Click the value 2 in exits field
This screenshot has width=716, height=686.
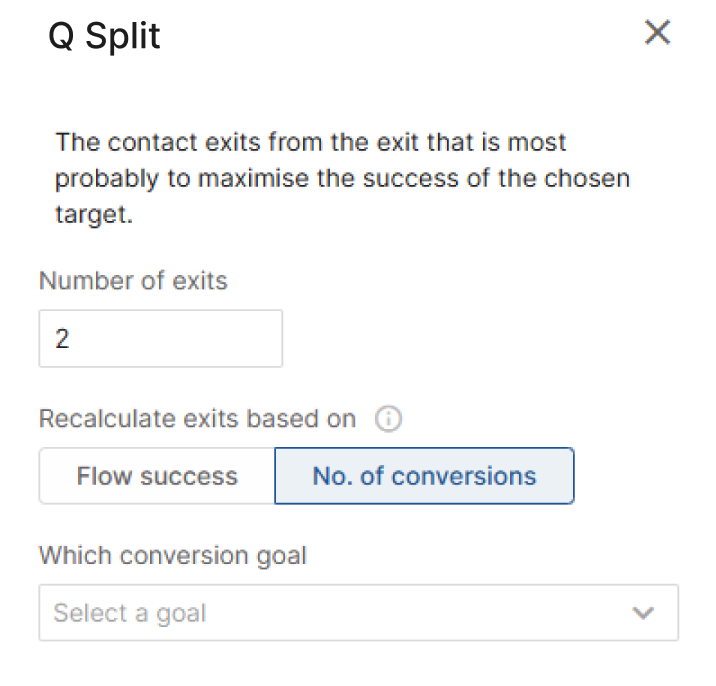(x=62, y=339)
